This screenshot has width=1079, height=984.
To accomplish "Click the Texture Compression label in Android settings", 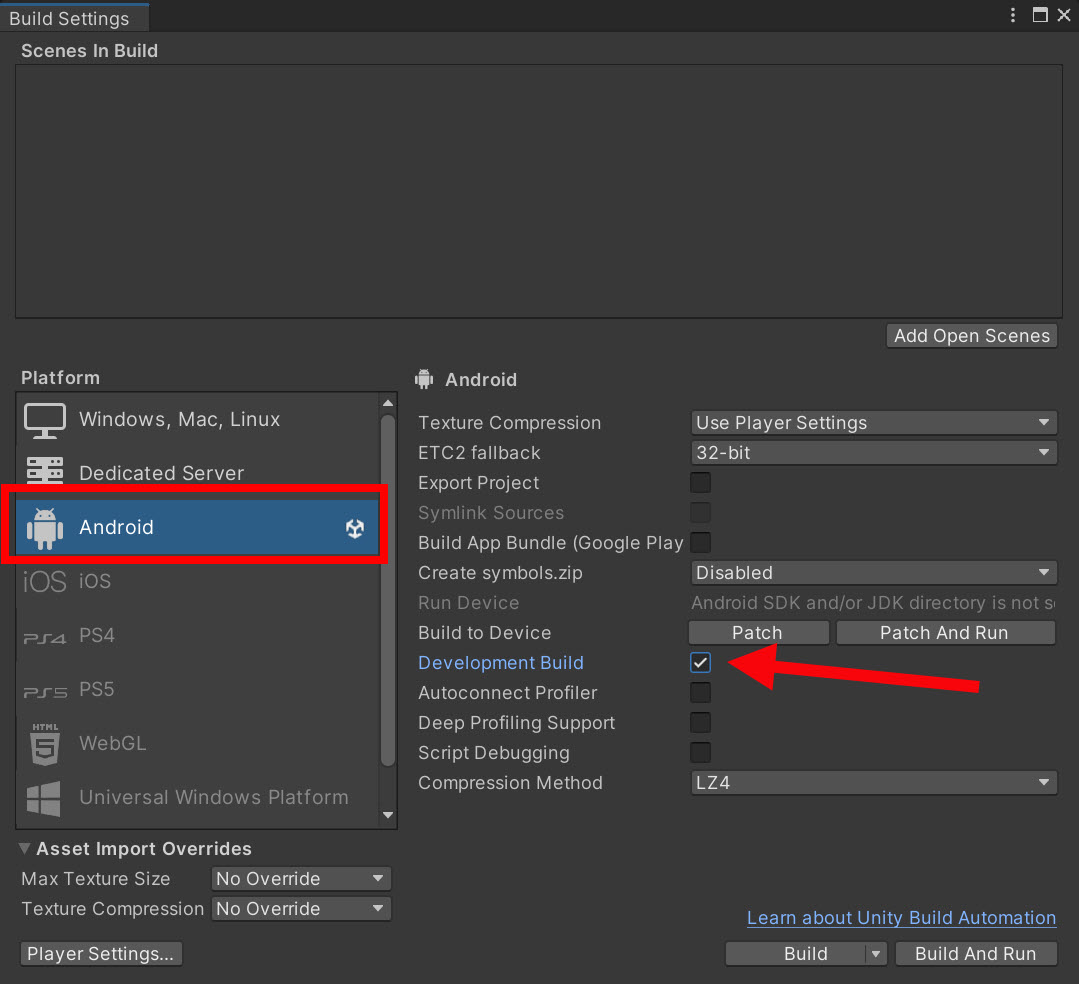I will click(x=510, y=423).
